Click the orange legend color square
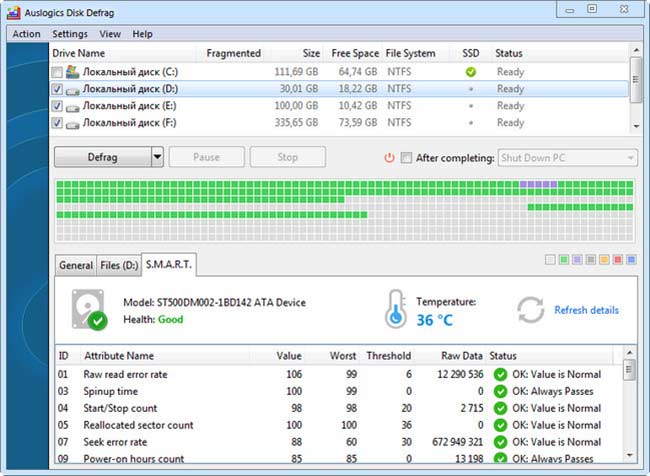The width and height of the screenshot is (650, 476). click(604, 260)
